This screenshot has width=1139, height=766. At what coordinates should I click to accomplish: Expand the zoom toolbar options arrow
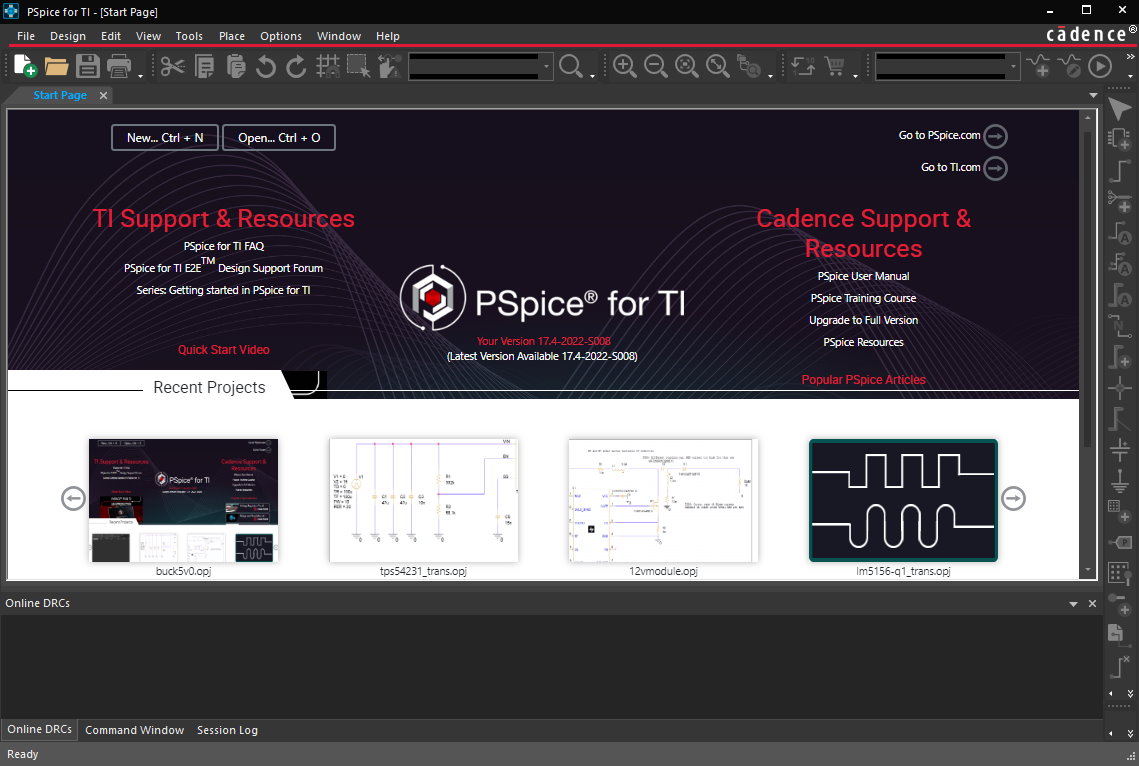click(770, 75)
